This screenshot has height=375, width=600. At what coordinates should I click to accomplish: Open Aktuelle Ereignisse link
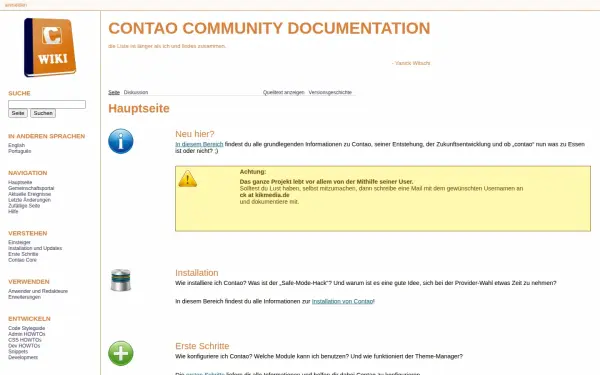tap(29, 194)
